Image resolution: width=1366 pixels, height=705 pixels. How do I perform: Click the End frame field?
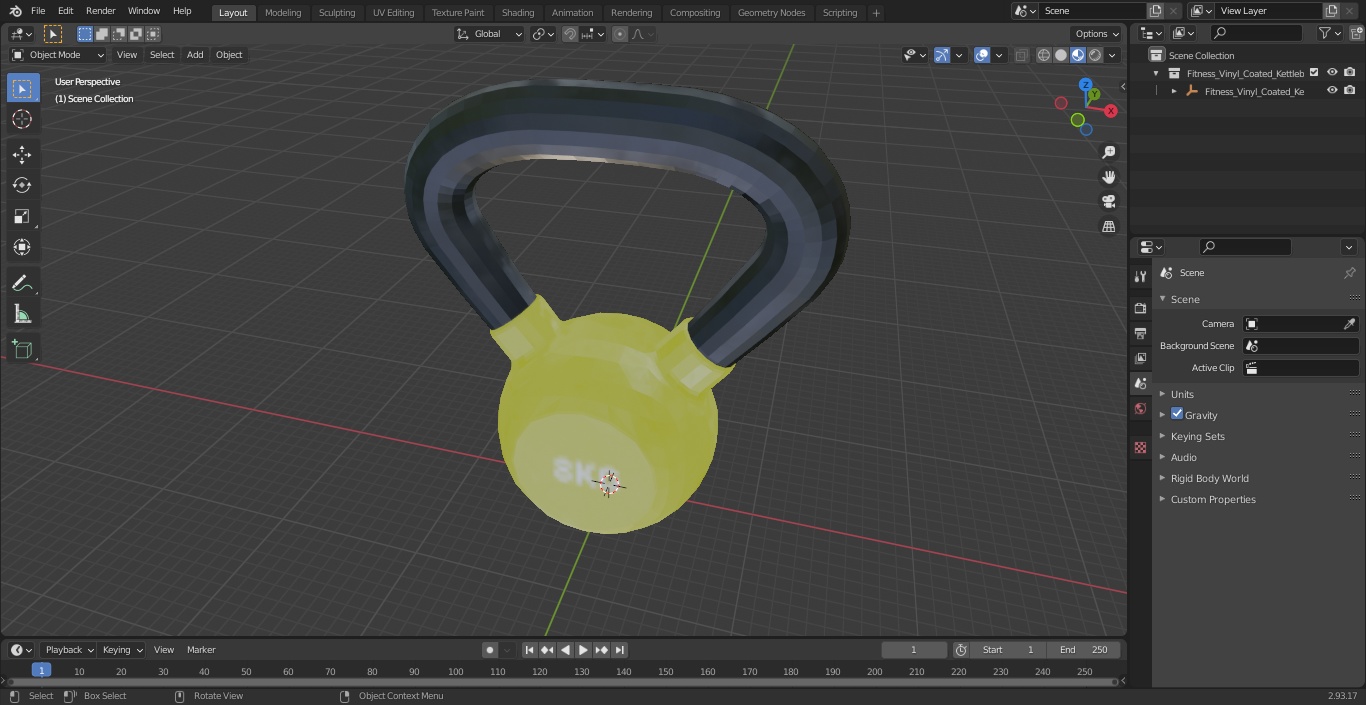1084,650
